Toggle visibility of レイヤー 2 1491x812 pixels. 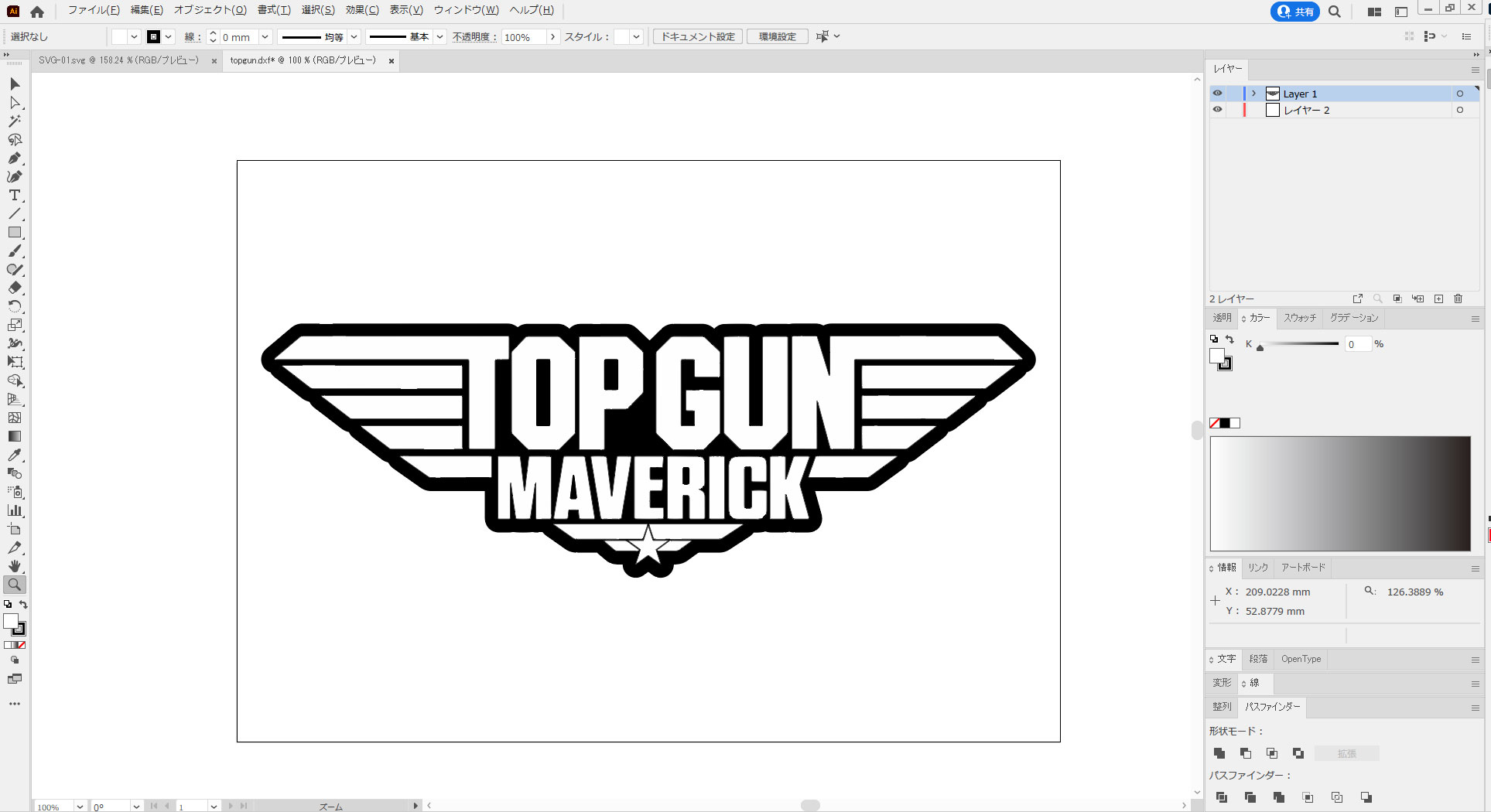tap(1217, 110)
